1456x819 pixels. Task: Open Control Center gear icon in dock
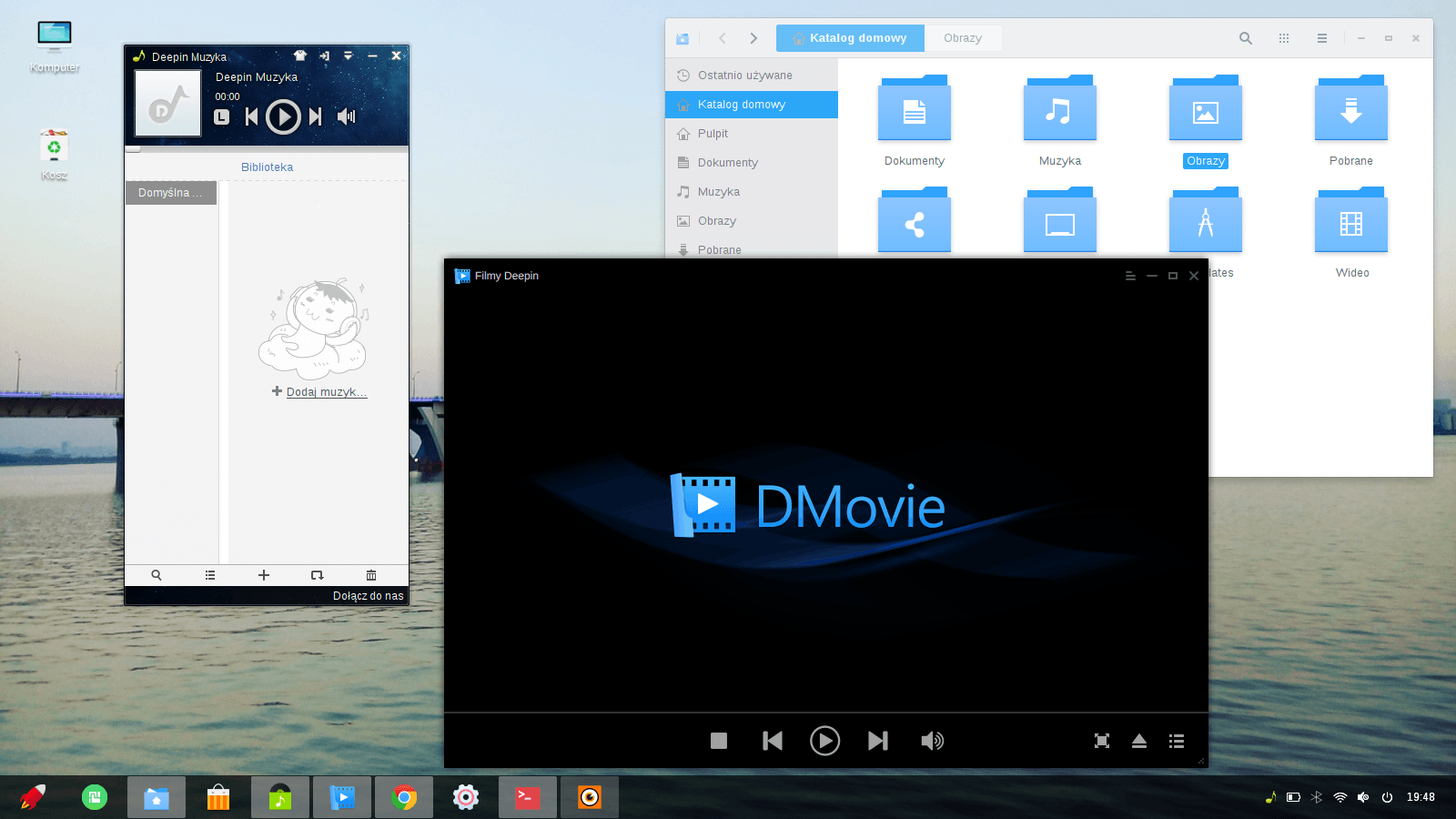click(466, 797)
